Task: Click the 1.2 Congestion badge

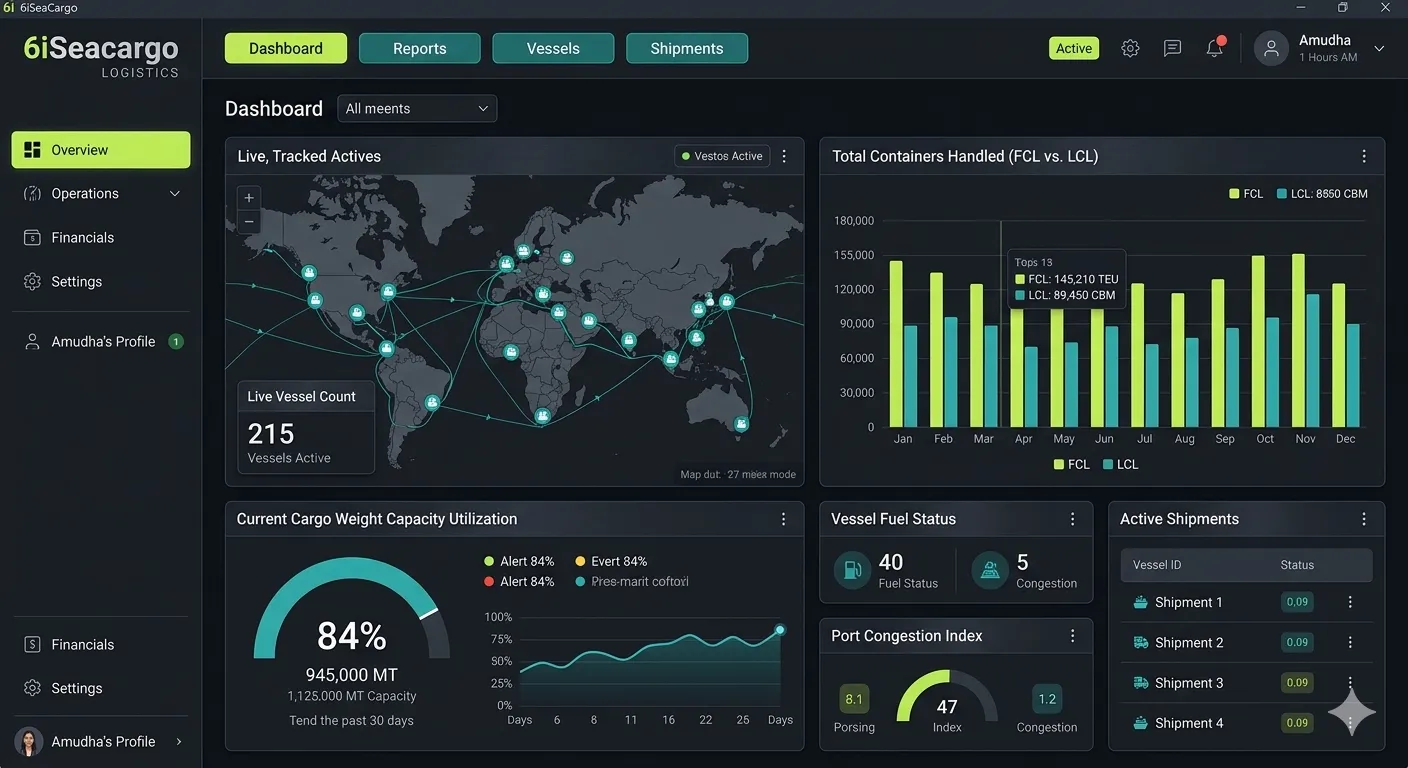Action: (1047, 699)
